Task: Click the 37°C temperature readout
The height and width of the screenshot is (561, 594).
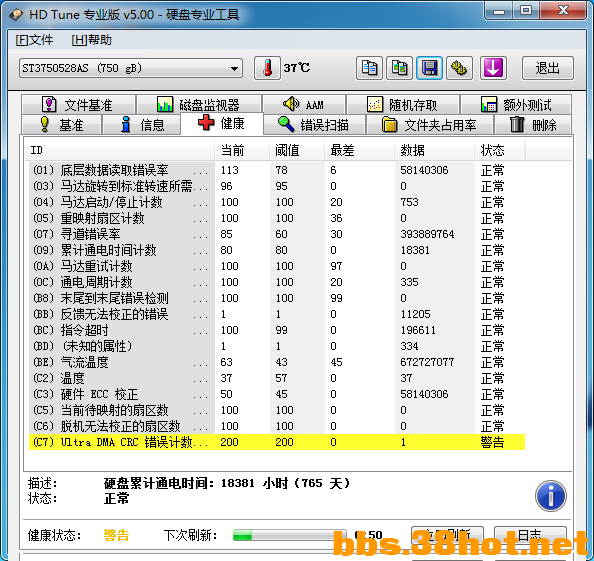Action: 297,68
